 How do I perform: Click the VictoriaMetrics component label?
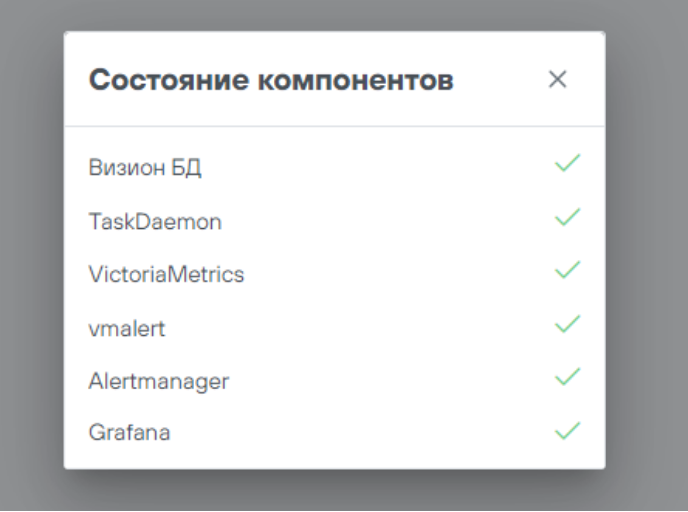pos(166,274)
